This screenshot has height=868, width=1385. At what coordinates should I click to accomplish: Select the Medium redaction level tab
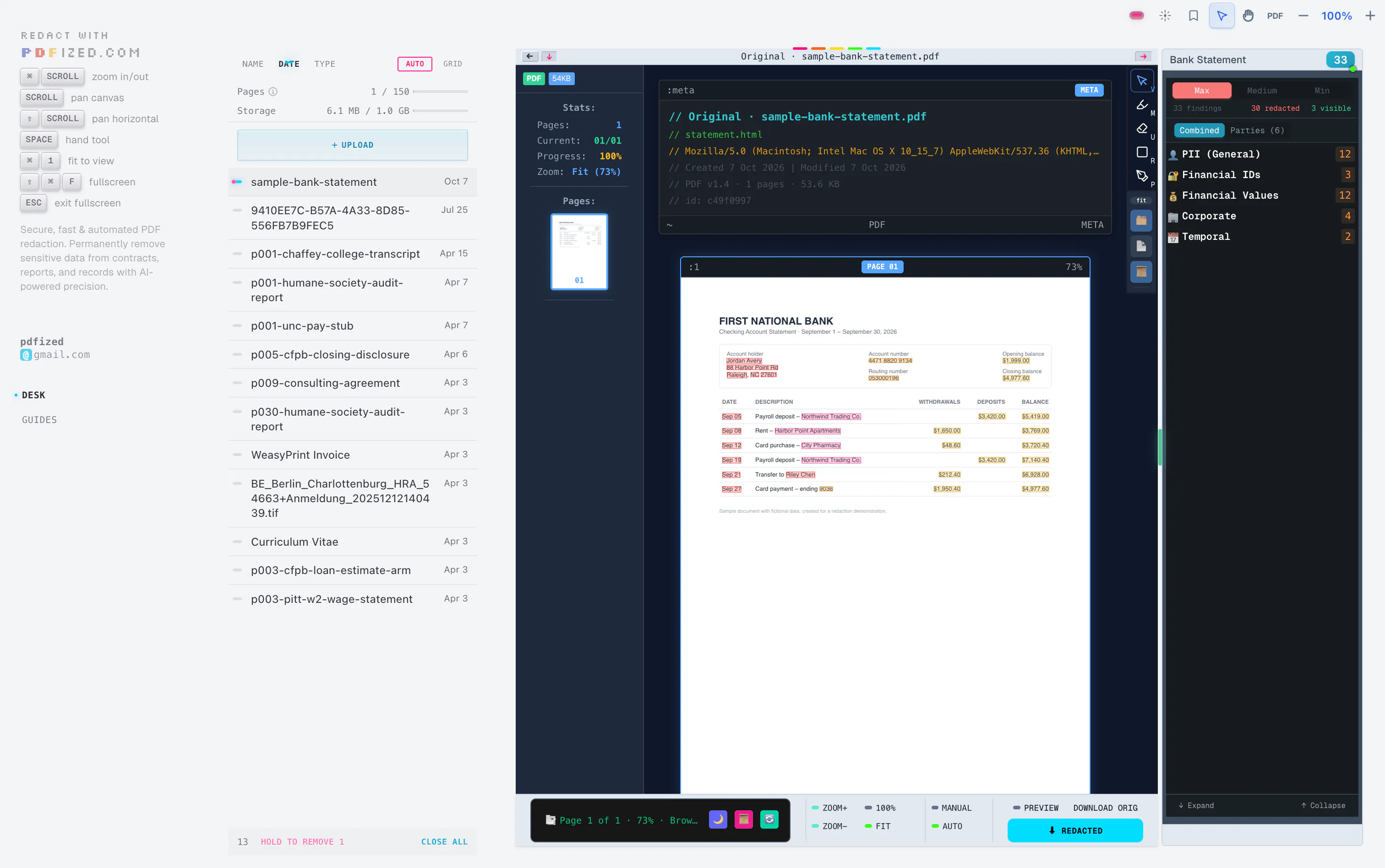click(1261, 91)
